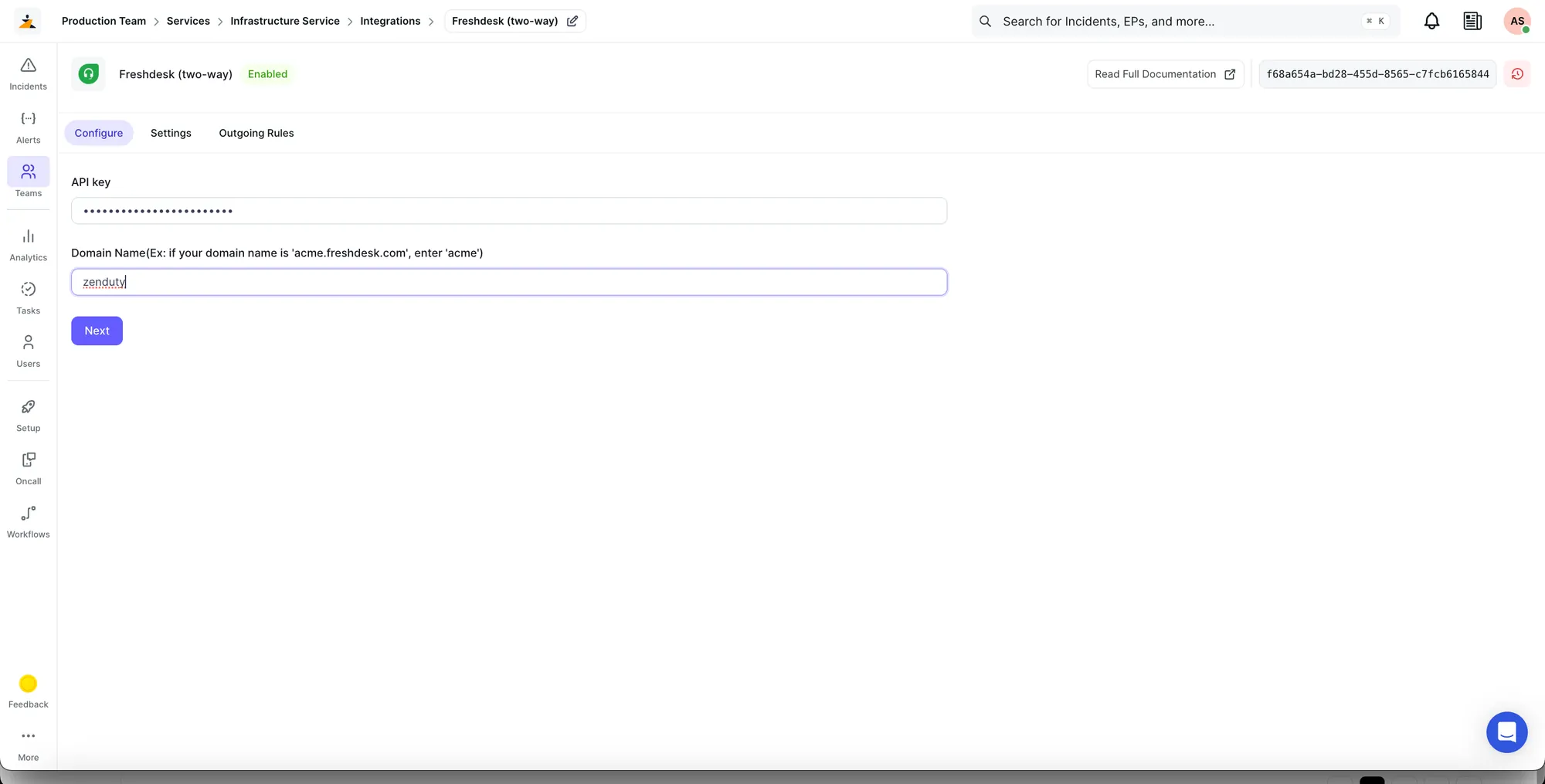
Task: Click the red regenerate key icon
Action: point(1517,74)
